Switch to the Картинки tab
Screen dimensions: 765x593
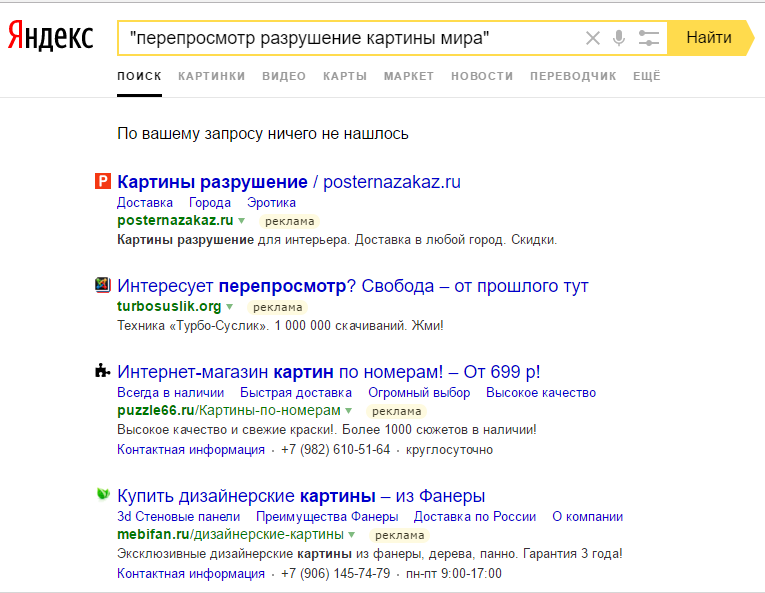pyautogui.click(x=212, y=76)
